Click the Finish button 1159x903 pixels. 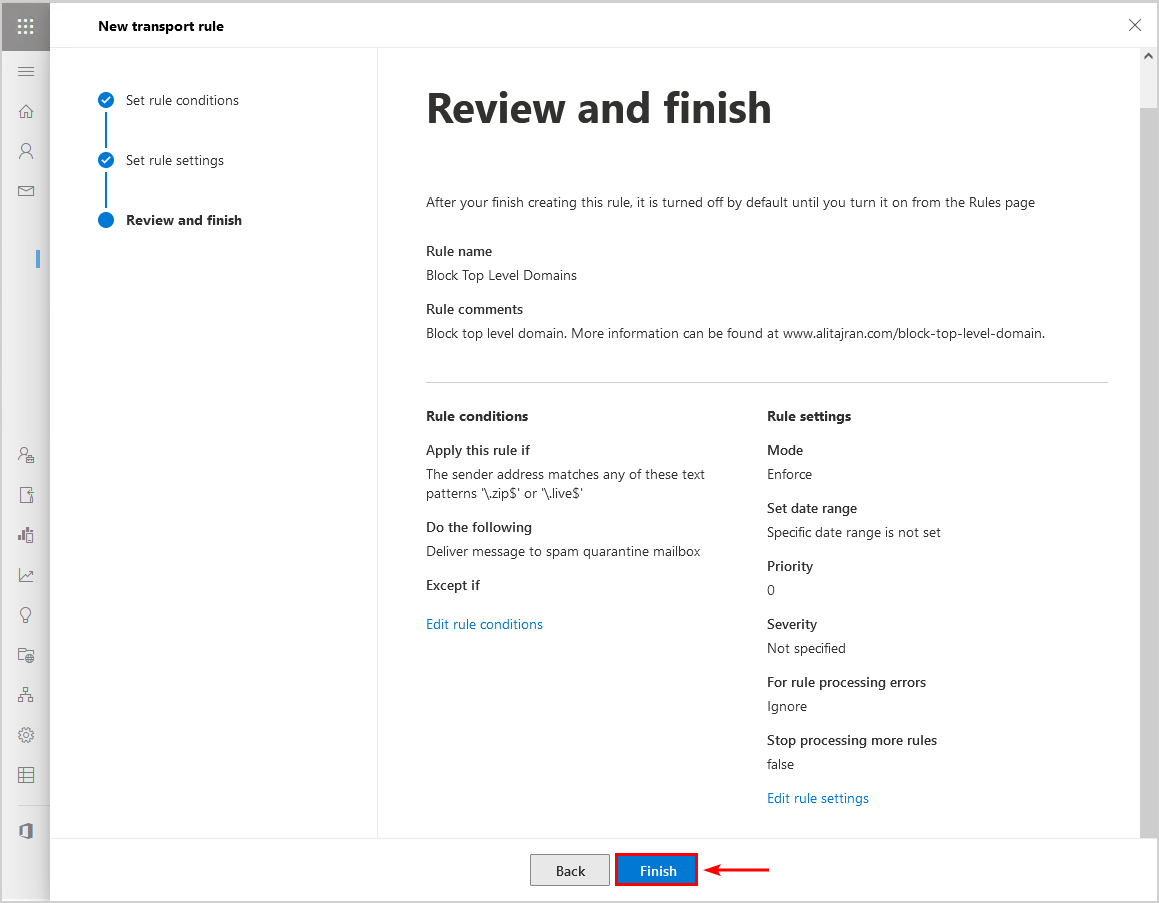coord(657,870)
